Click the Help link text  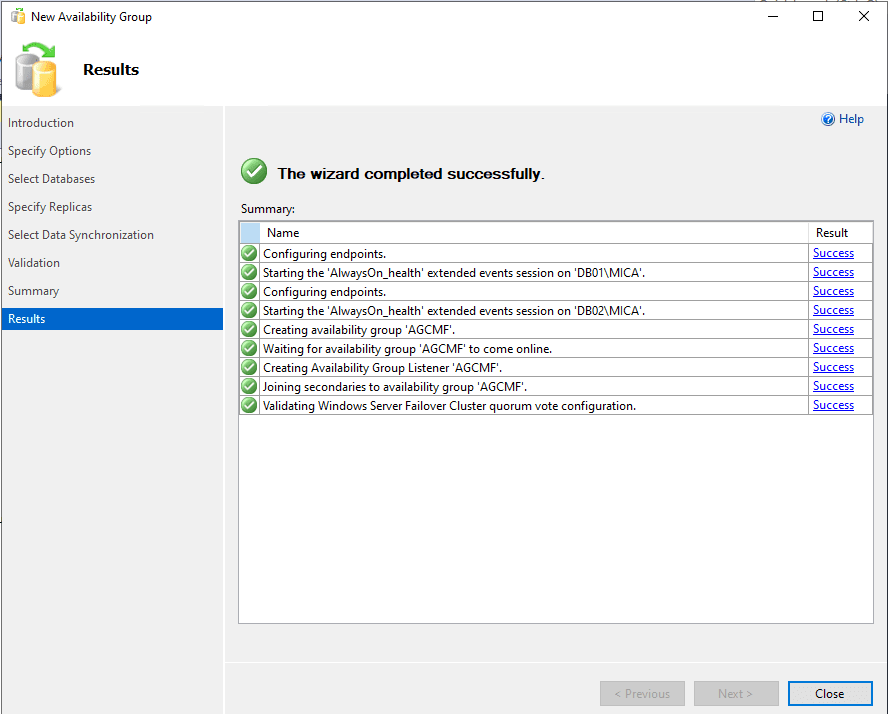pos(851,119)
